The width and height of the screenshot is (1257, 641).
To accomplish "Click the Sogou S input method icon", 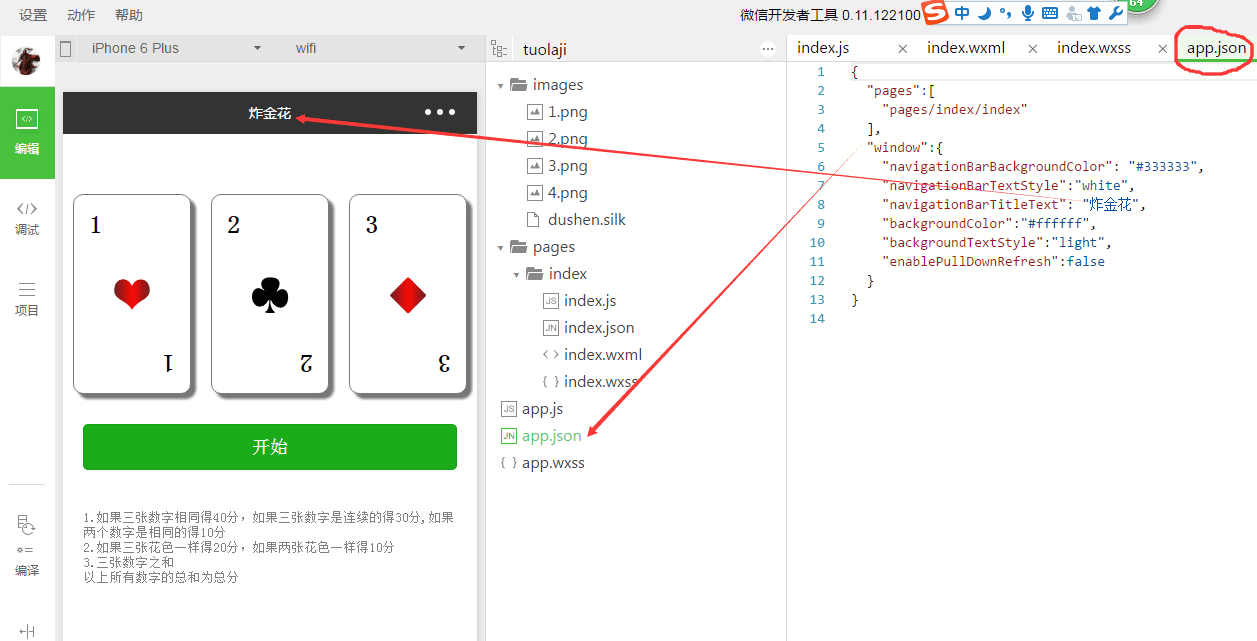I will 935,13.
